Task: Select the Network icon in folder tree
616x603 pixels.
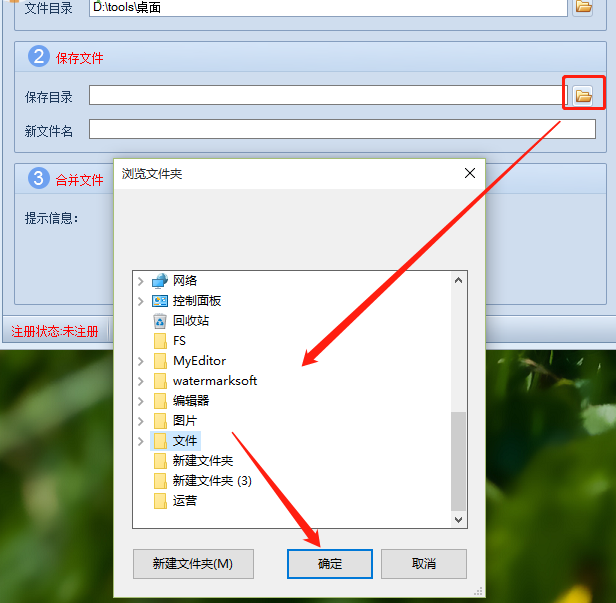Action: (160, 281)
